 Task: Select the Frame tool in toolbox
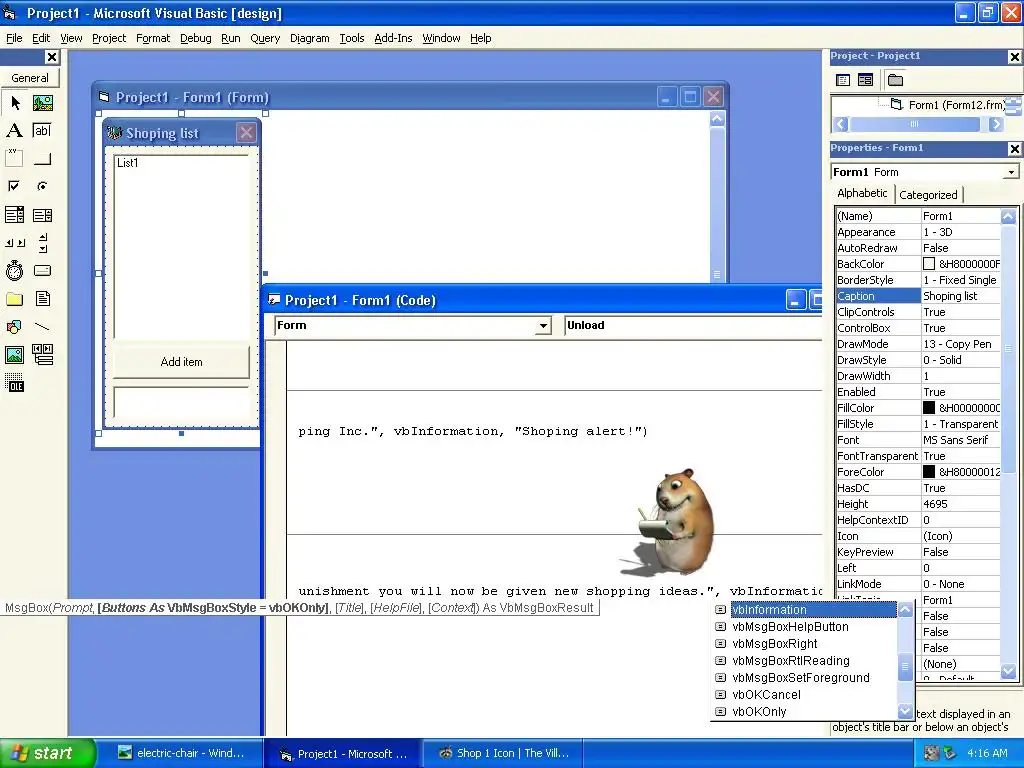(x=14, y=158)
